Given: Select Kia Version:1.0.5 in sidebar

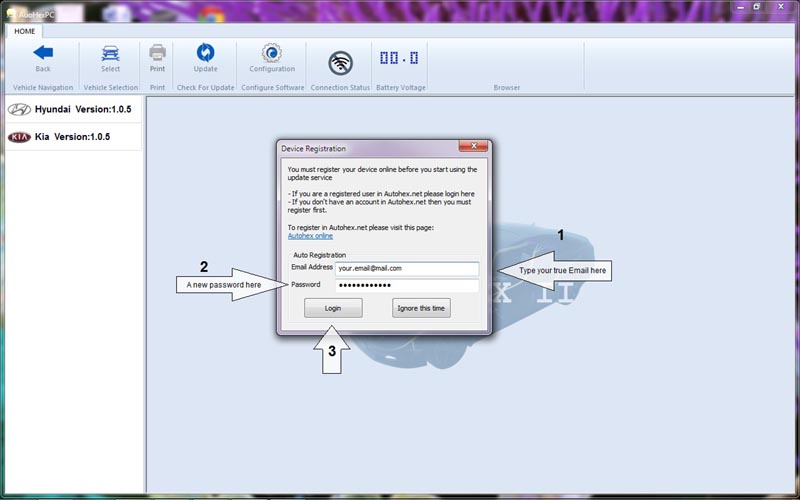Looking at the screenshot, I should [x=73, y=137].
